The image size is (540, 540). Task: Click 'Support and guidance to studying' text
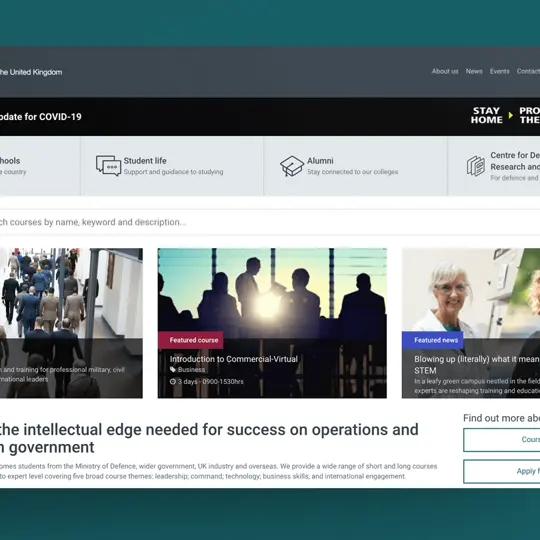173,172
